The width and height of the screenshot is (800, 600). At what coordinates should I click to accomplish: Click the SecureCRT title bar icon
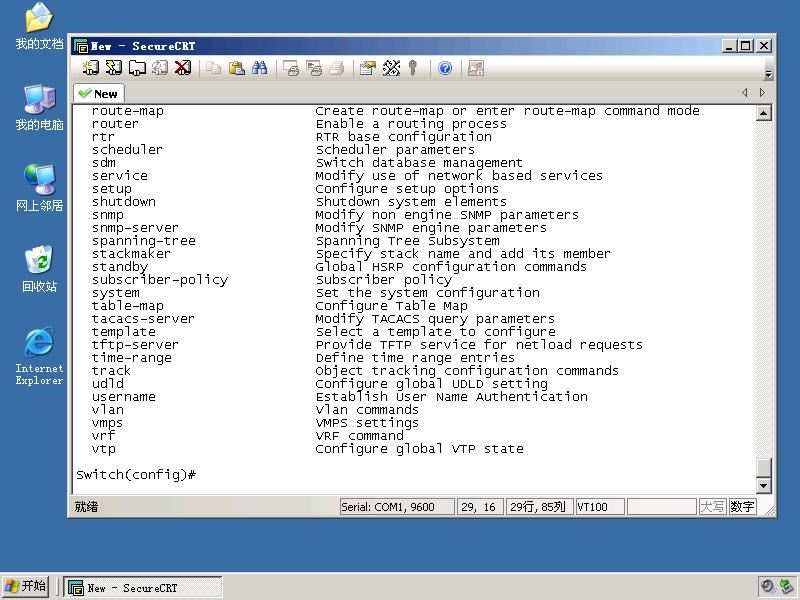[x=81, y=46]
